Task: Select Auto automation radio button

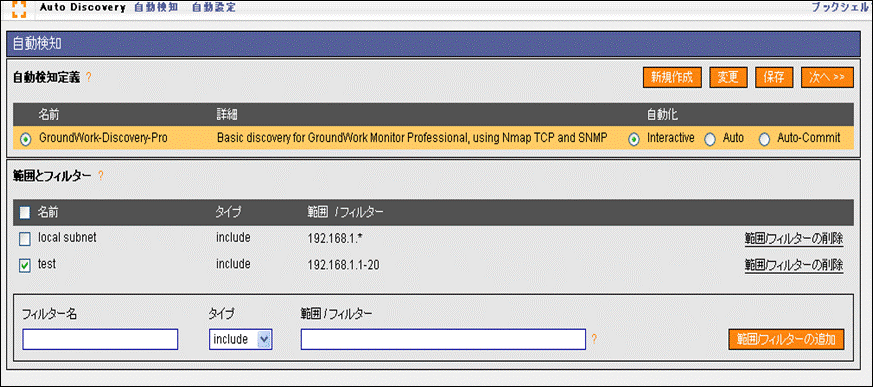Action: 709,139
